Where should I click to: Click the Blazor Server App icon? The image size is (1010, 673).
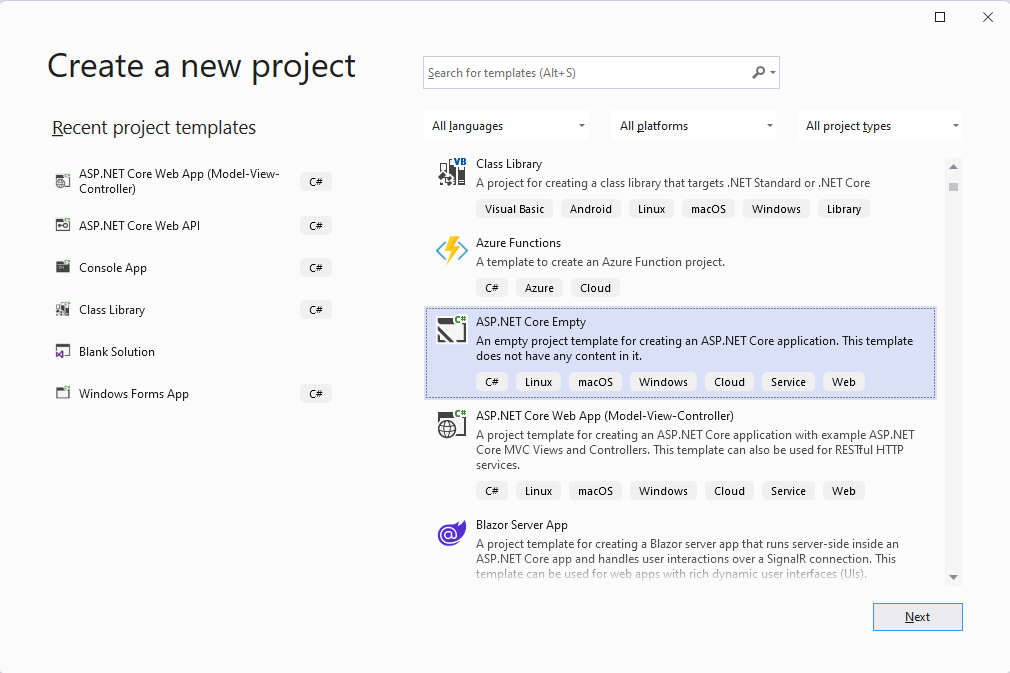click(452, 533)
